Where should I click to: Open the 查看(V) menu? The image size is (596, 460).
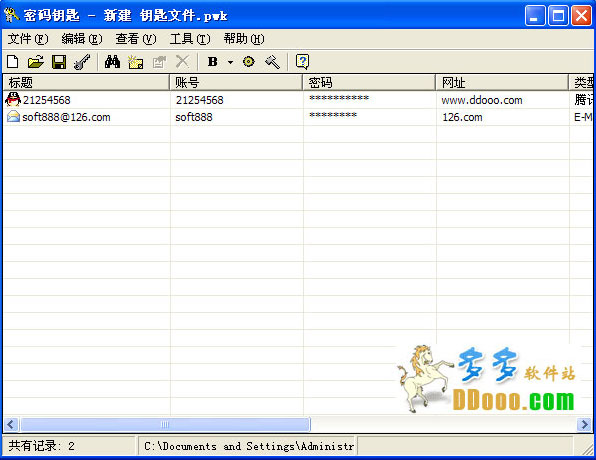(x=136, y=39)
